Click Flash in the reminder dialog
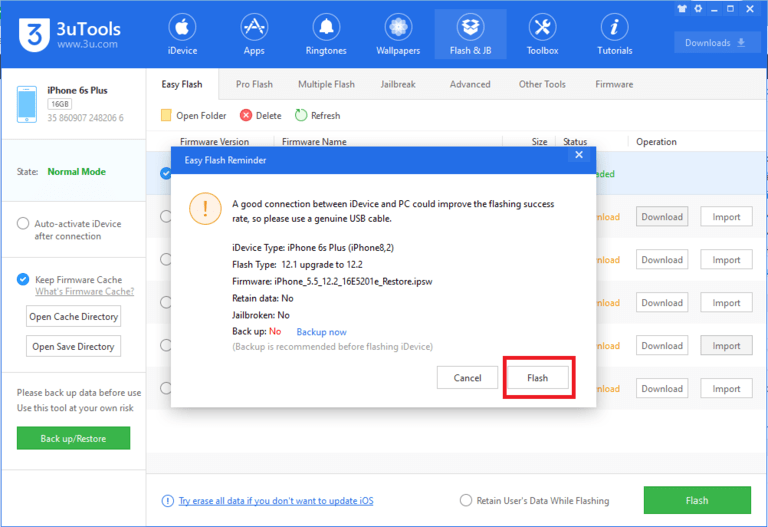Screen dimensions: 768x527 tap(537, 378)
